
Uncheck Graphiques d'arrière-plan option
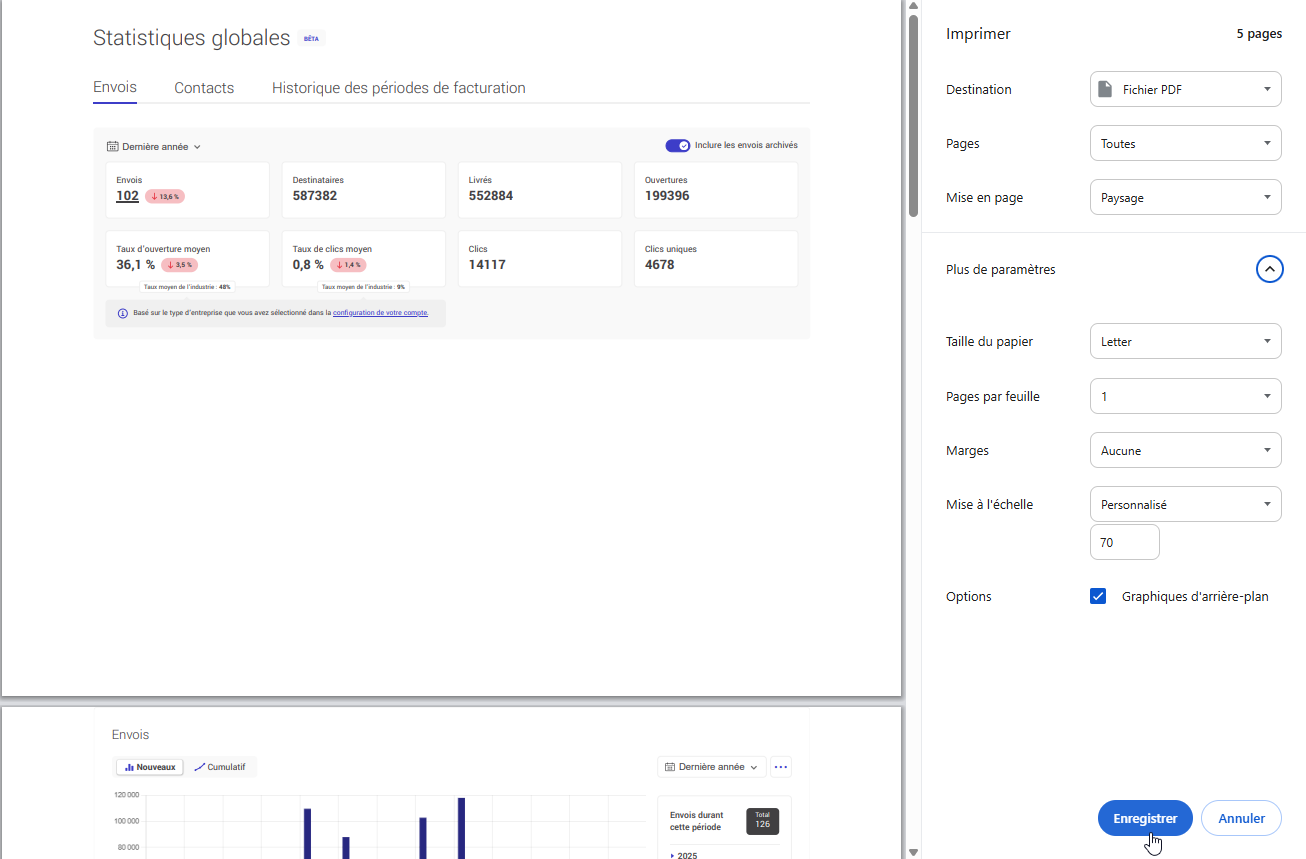click(x=1098, y=596)
